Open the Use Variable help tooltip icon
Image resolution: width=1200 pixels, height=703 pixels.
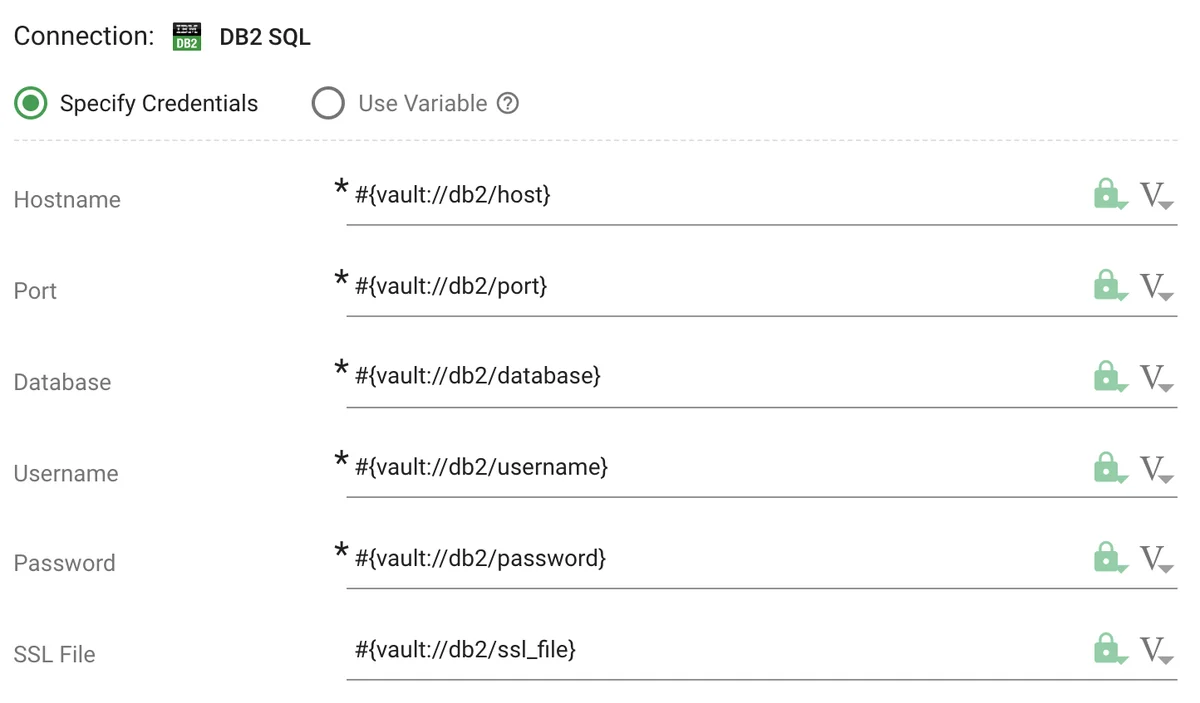tap(508, 103)
